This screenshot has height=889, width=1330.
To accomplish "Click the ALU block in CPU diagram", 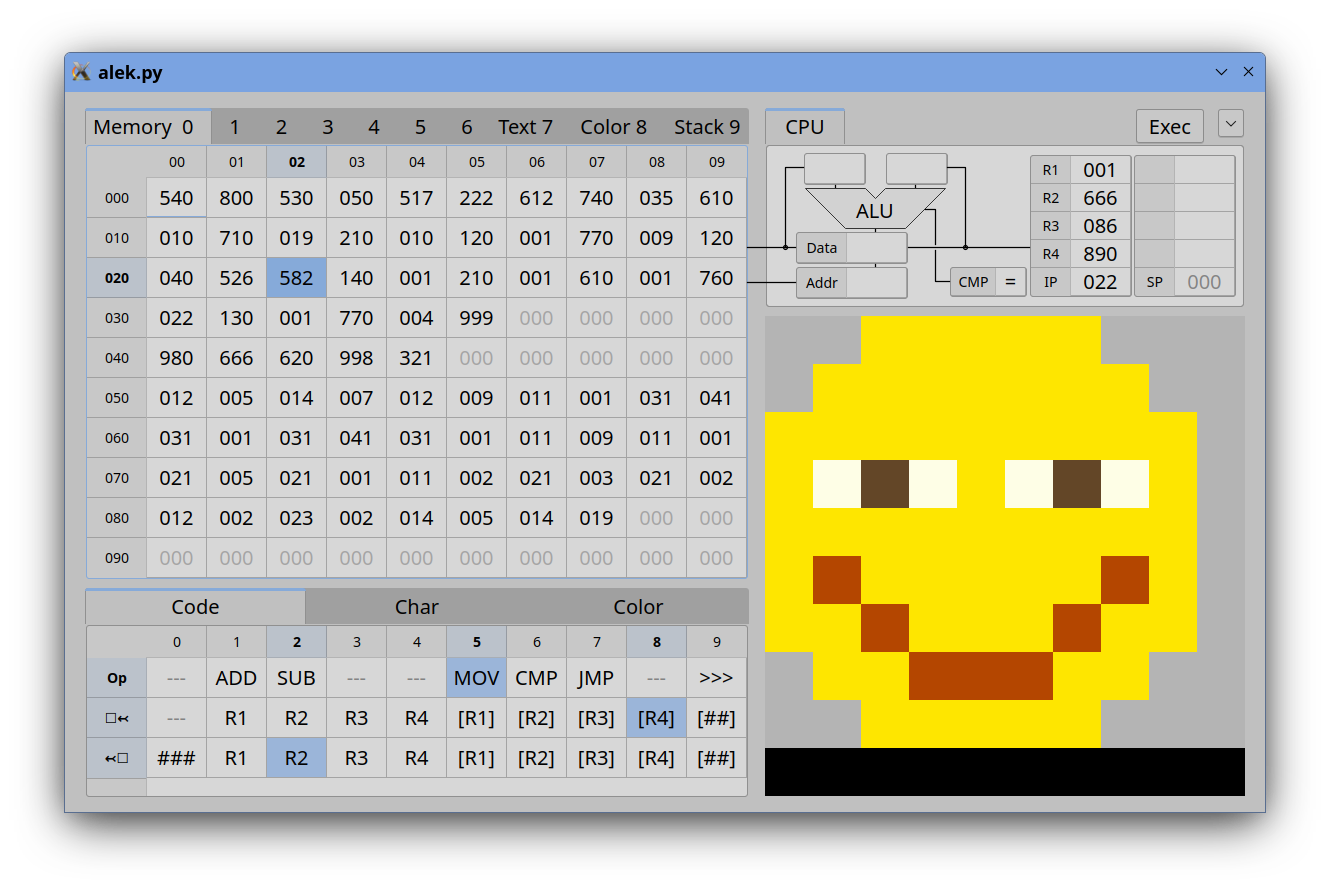I will tap(874, 211).
